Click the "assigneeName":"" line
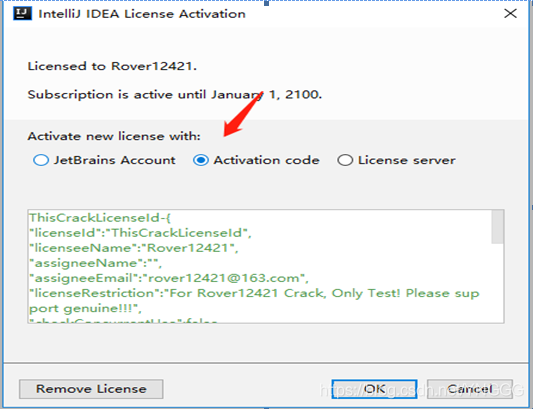This screenshot has height=409, width=533. (x=96, y=263)
